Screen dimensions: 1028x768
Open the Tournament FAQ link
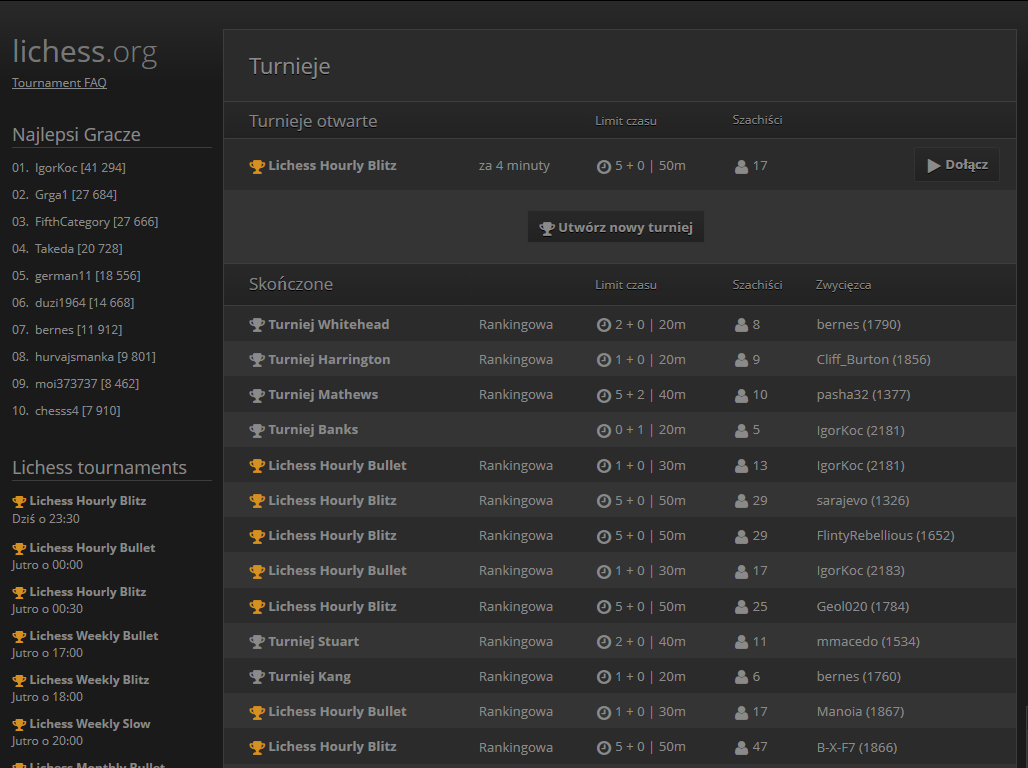(x=59, y=83)
